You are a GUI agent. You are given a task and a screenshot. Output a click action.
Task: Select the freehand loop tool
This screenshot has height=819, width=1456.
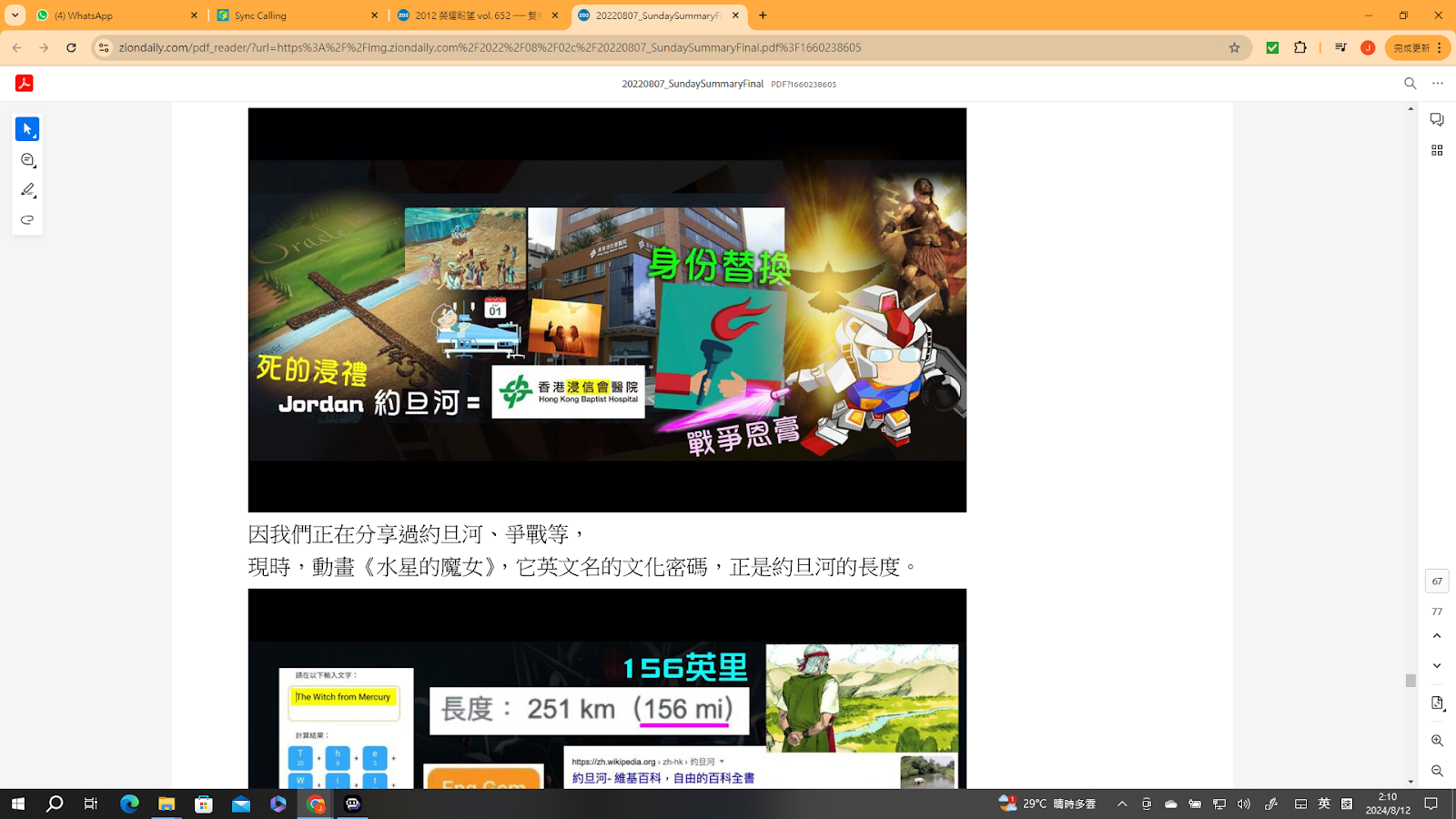27,220
